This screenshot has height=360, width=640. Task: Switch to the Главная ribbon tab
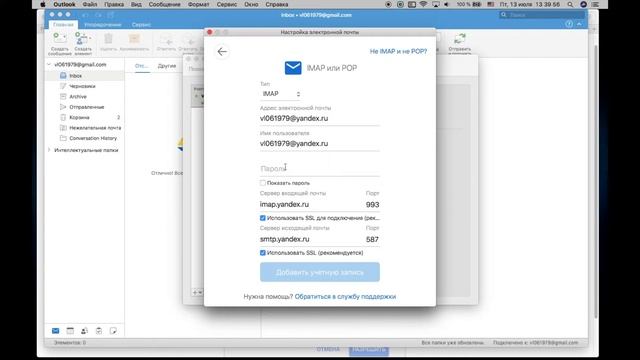pos(63,24)
